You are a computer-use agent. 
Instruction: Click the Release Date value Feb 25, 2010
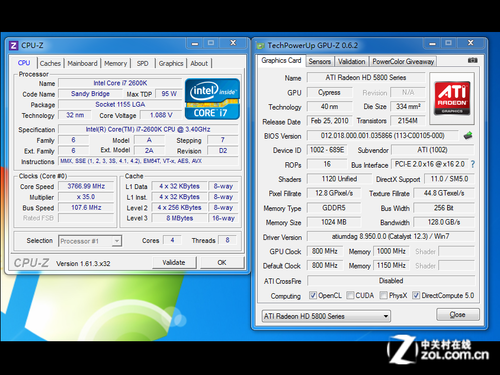click(x=329, y=121)
